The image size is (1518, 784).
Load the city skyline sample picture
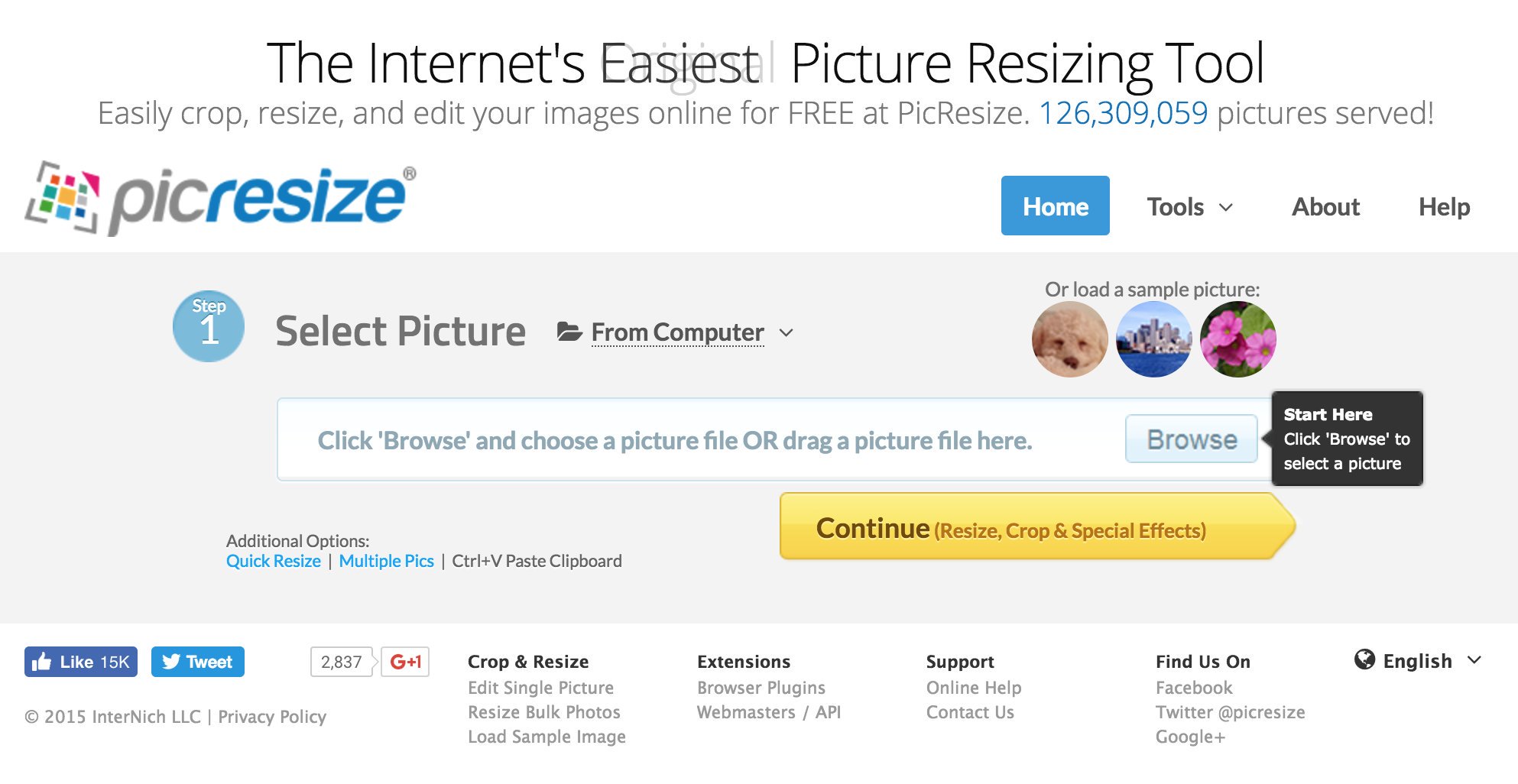point(1153,339)
